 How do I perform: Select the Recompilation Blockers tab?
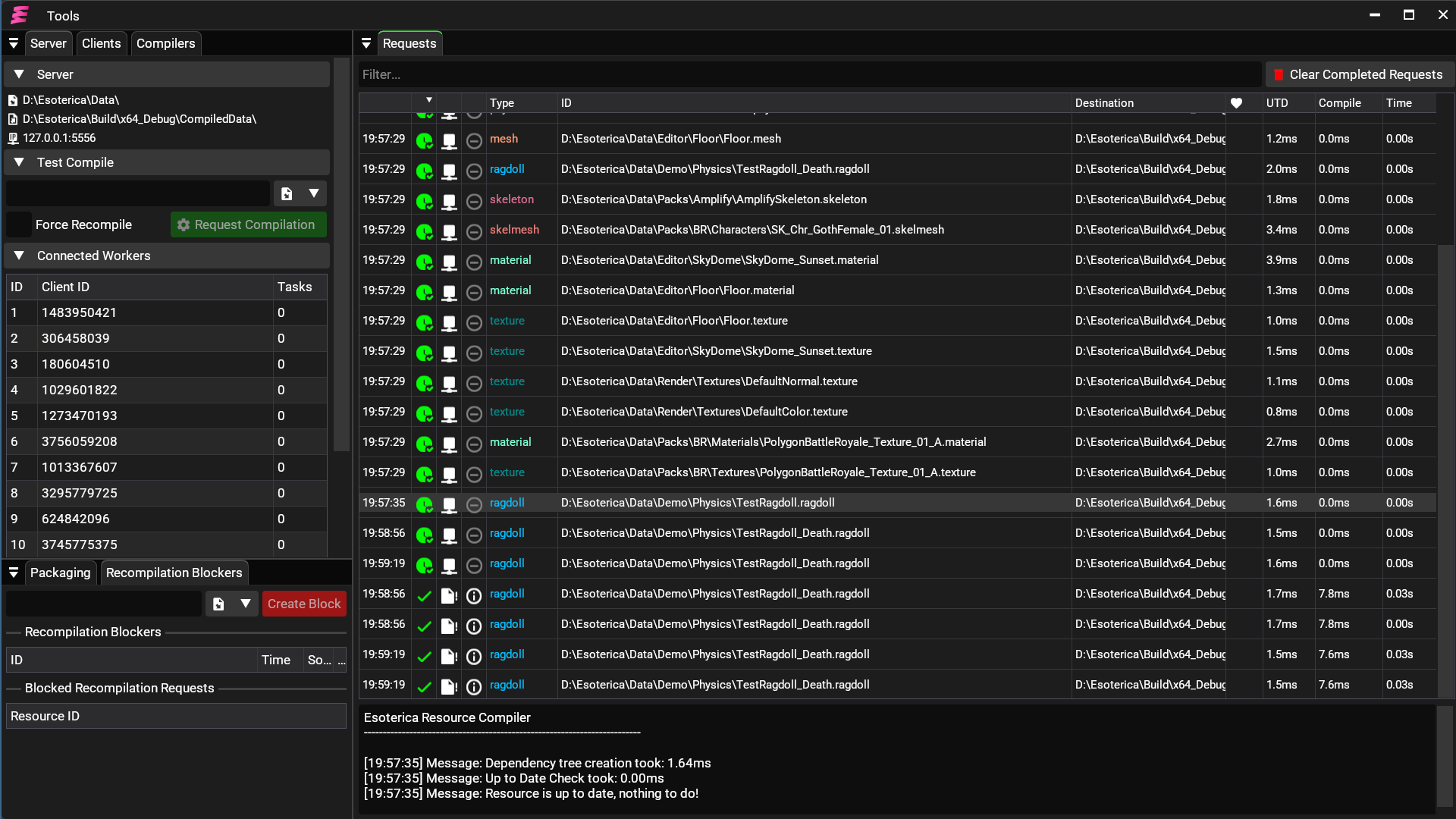174,573
